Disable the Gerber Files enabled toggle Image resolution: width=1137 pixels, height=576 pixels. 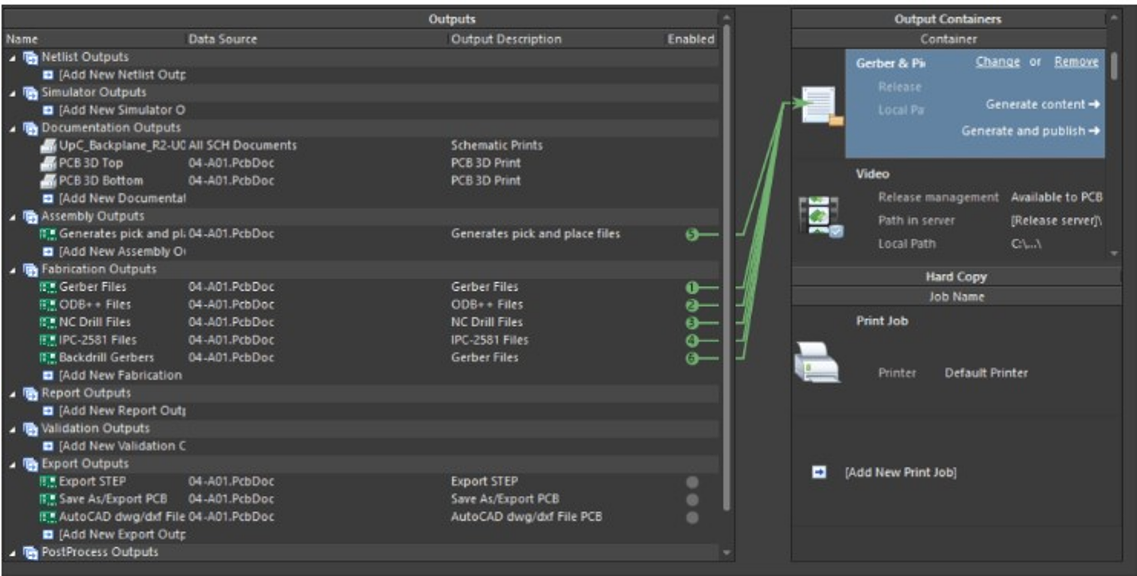[691, 287]
